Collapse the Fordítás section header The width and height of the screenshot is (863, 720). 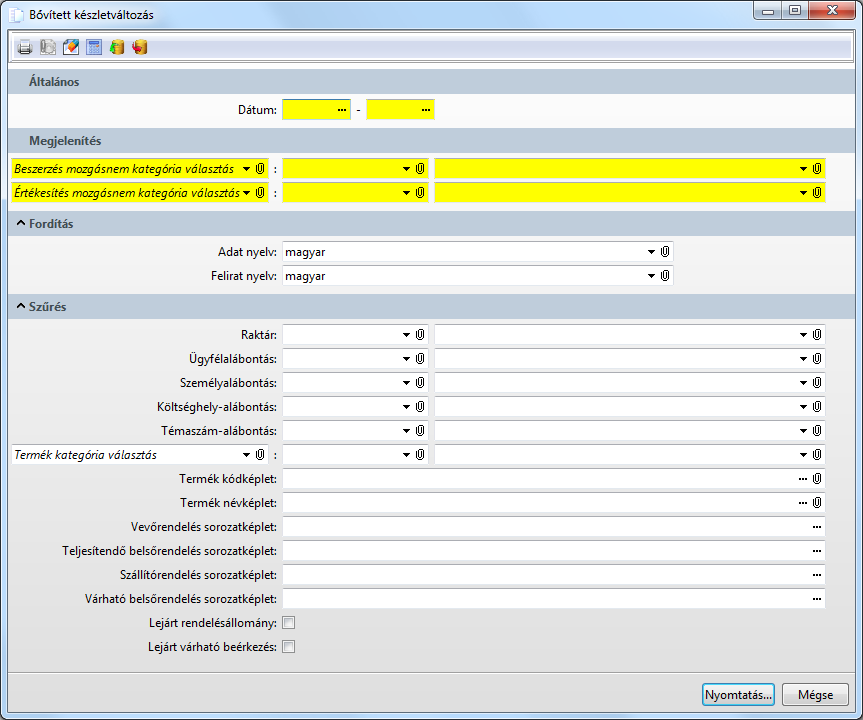[x=21, y=224]
